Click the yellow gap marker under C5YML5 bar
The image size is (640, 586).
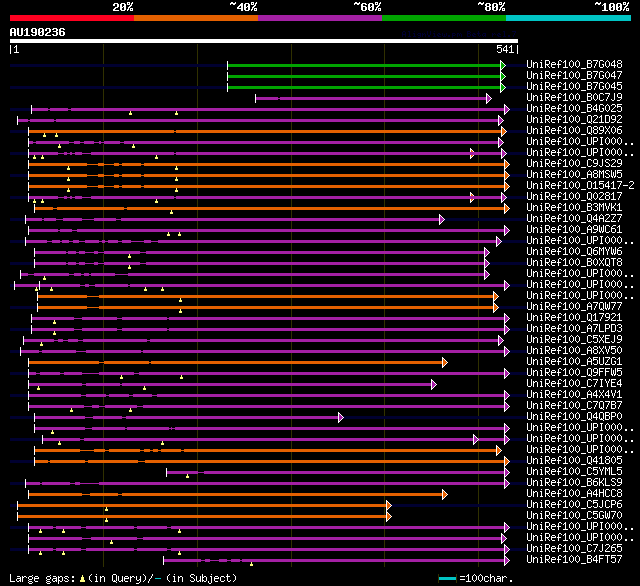coord(187,476)
